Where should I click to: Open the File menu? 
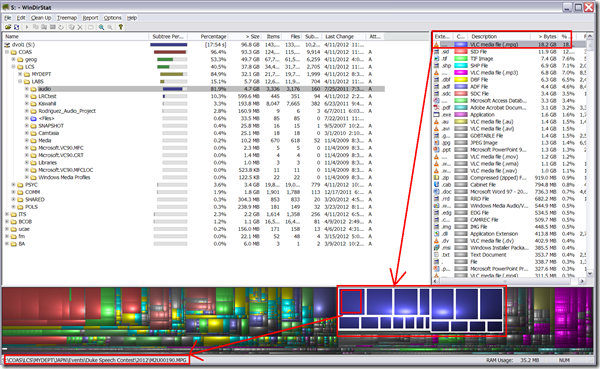point(8,18)
